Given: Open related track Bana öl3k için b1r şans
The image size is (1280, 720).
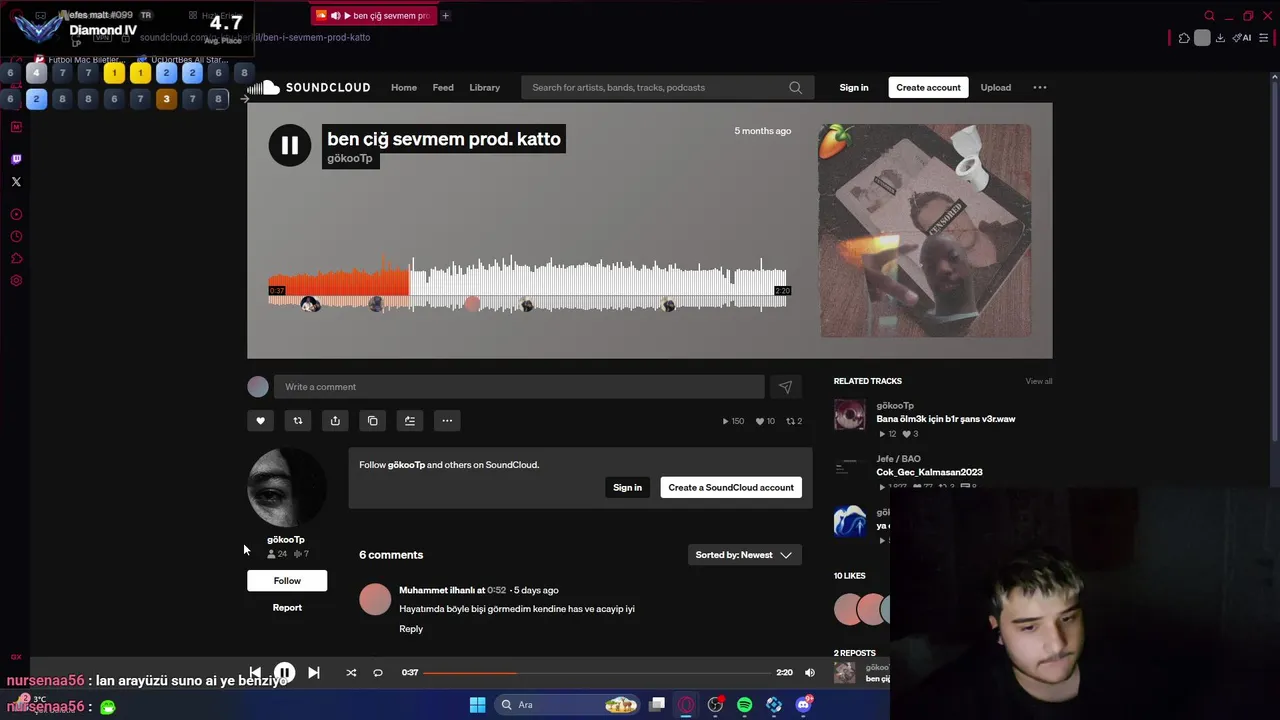Looking at the screenshot, I should click(945, 419).
